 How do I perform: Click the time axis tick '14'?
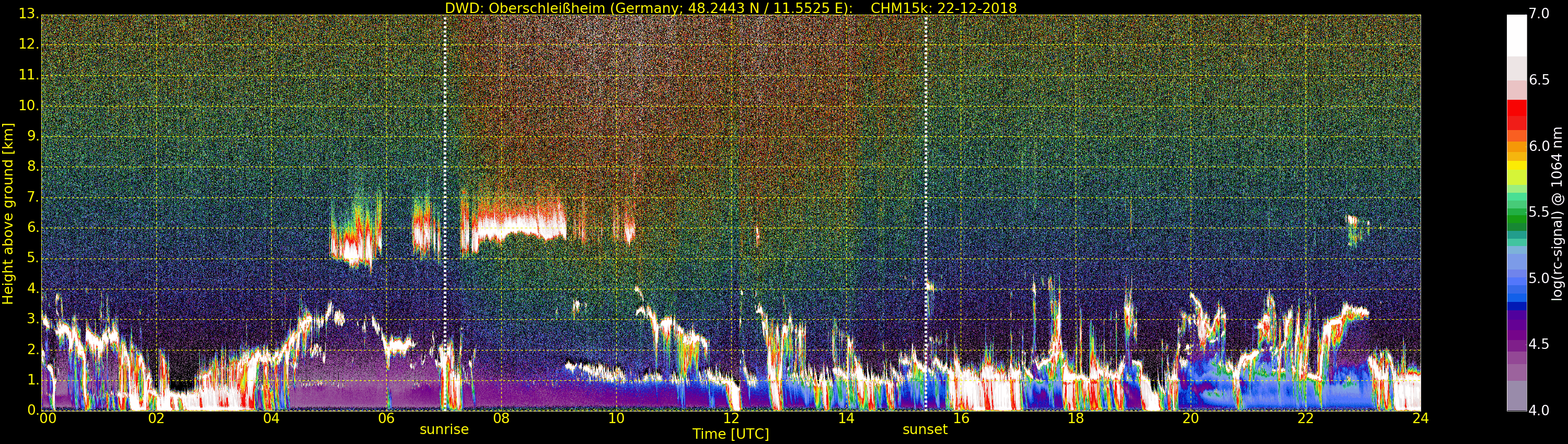pos(846,418)
